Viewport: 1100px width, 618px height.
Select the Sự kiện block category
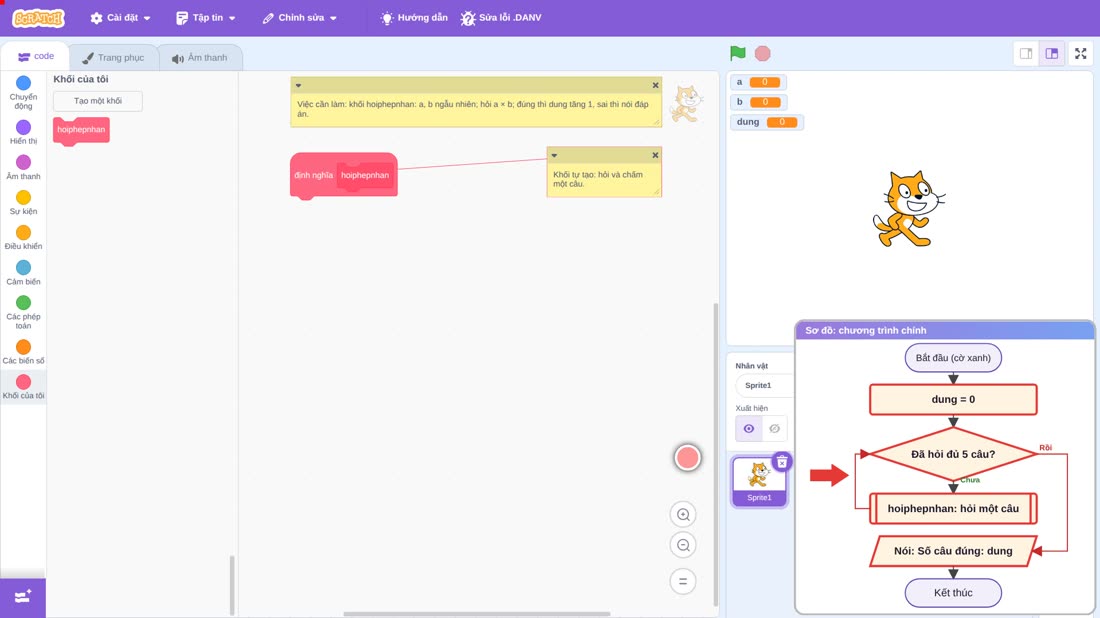(x=23, y=202)
